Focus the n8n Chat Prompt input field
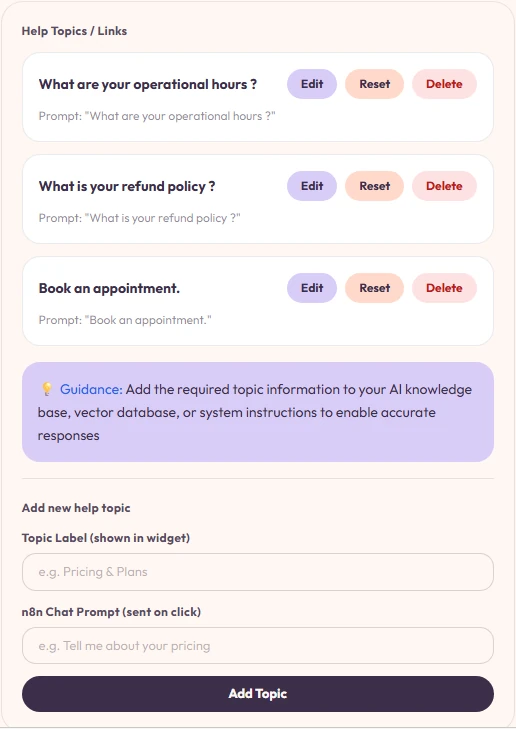 pos(258,646)
